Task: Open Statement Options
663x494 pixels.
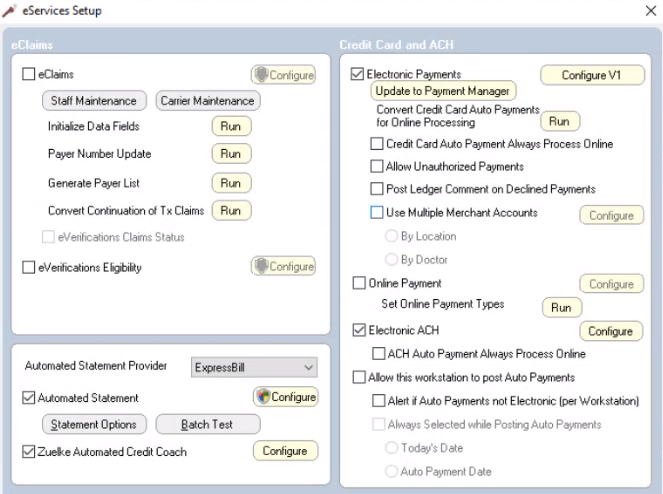Action: pos(95,424)
